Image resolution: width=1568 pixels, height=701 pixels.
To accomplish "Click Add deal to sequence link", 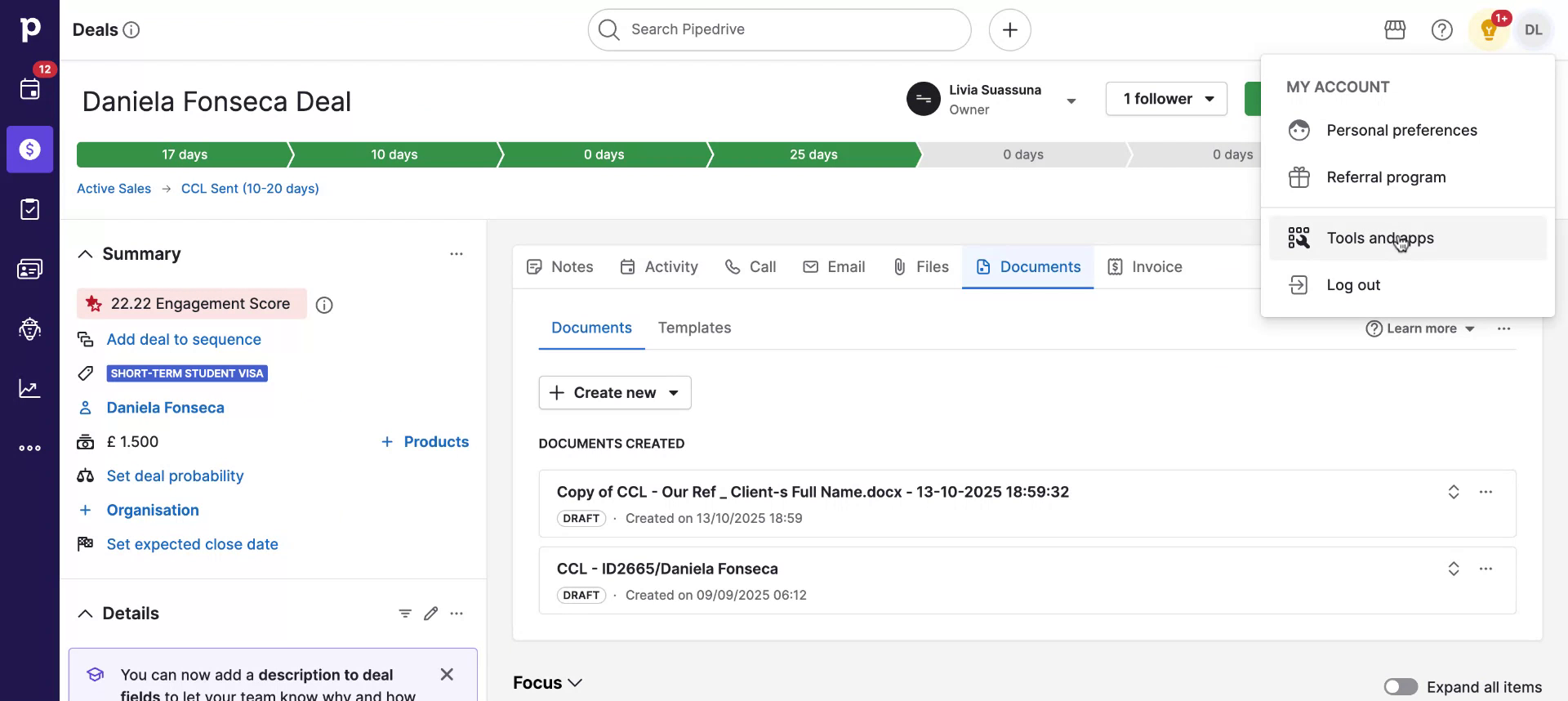I will pyautogui.click(x=184, y=340).
